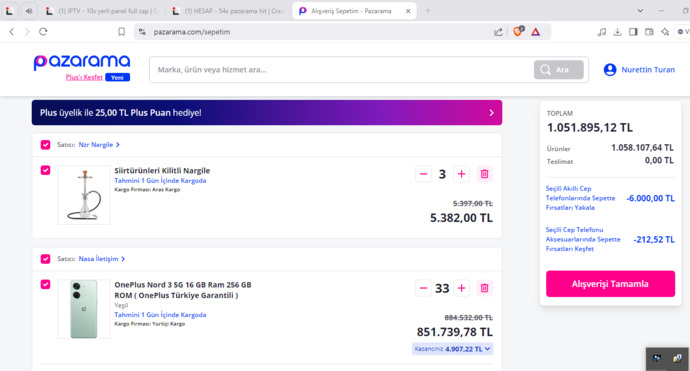Switch to the IPTV 10x yerli panel tab

[104, 11]
